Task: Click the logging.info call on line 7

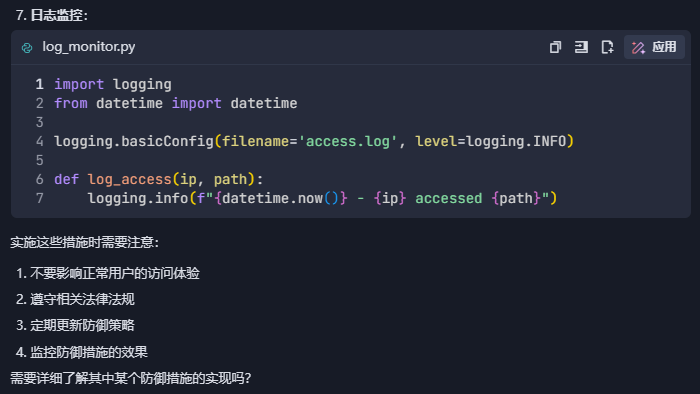Action: [138, 198]
